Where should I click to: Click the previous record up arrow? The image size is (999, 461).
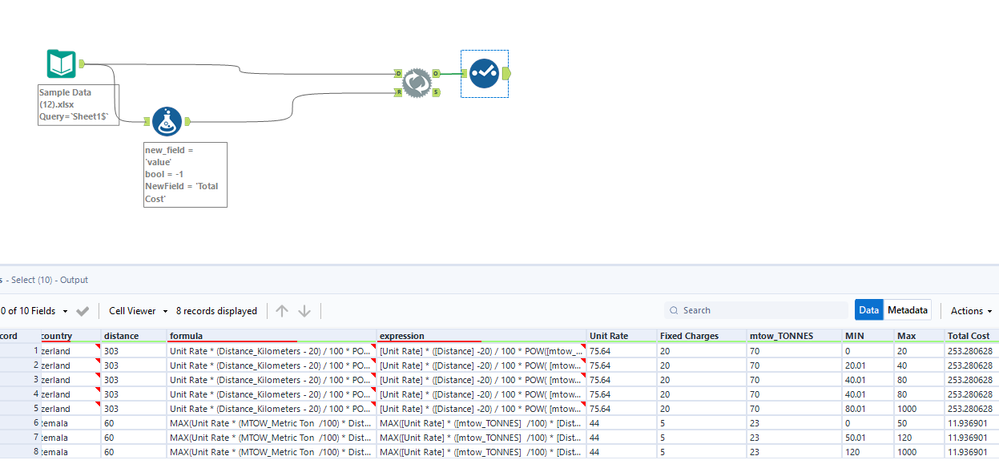click(282, 311)
